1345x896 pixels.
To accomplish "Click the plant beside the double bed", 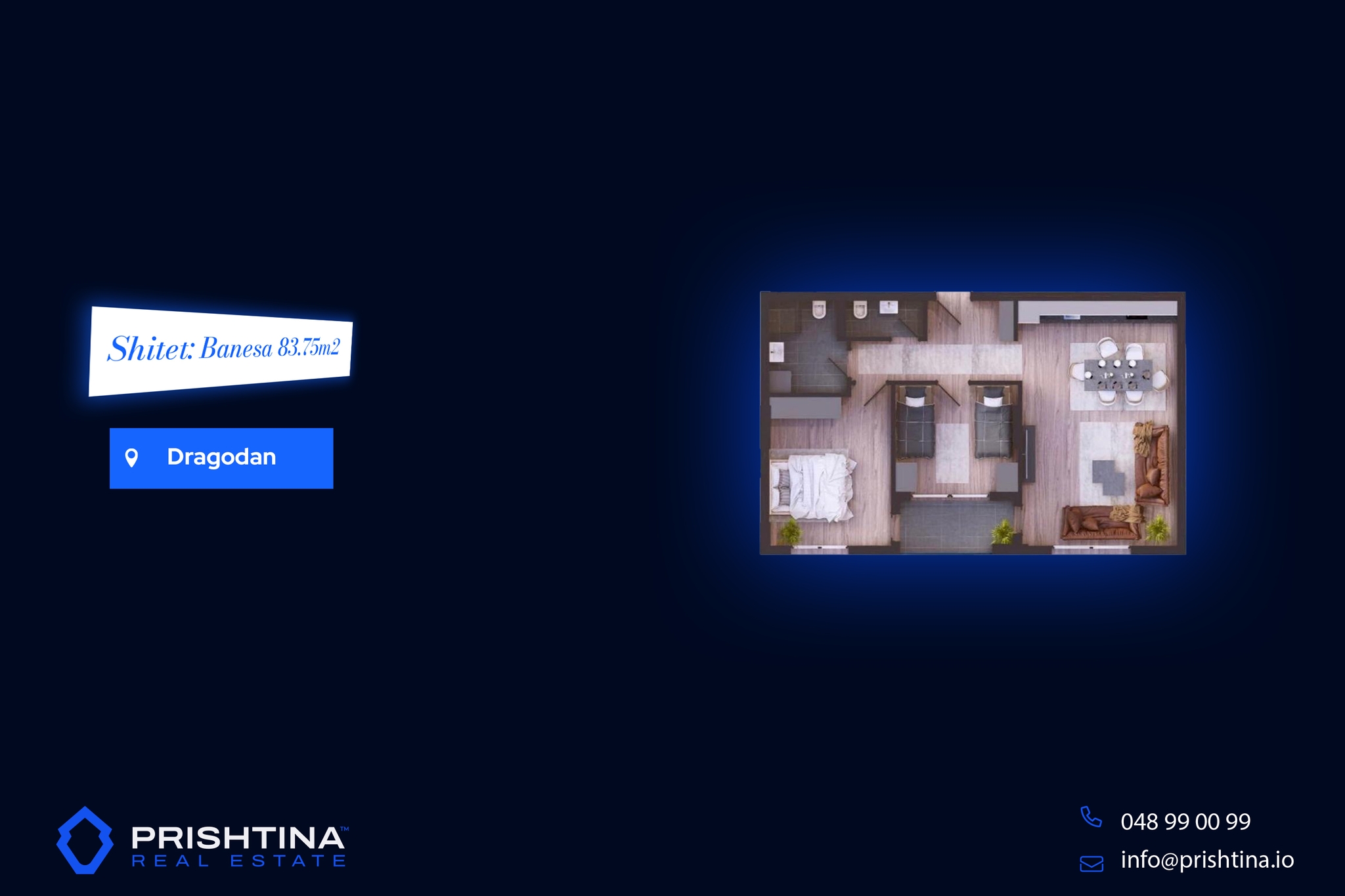I will [791, 532].
